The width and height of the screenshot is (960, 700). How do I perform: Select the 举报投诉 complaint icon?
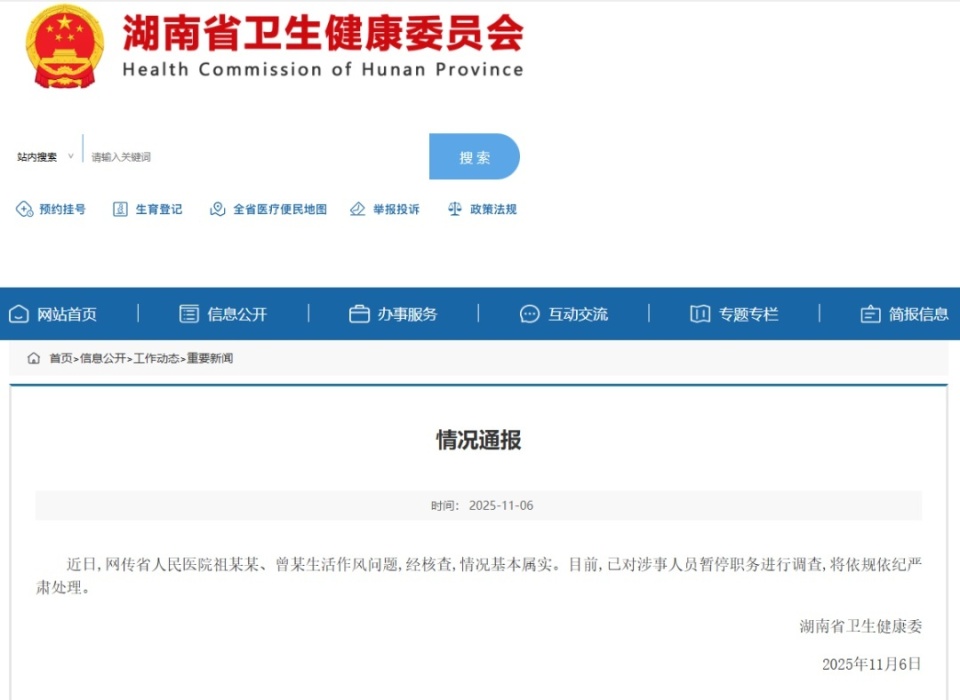click(x=357, y=209)
